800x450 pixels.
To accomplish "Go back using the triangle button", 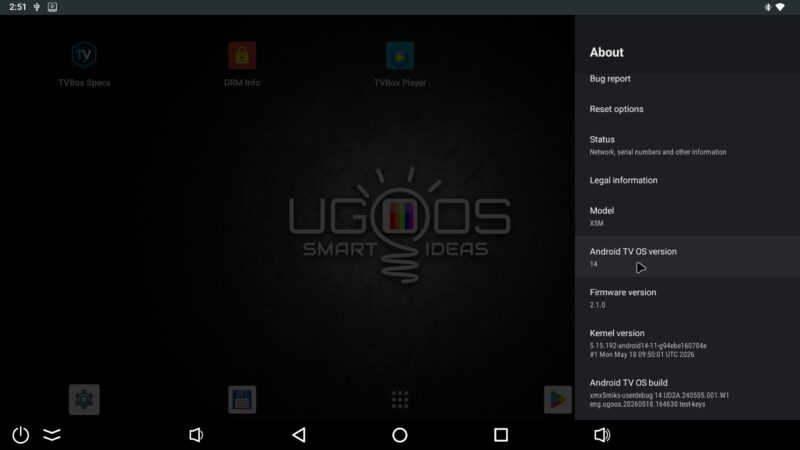I will click(x=299, y=435).
